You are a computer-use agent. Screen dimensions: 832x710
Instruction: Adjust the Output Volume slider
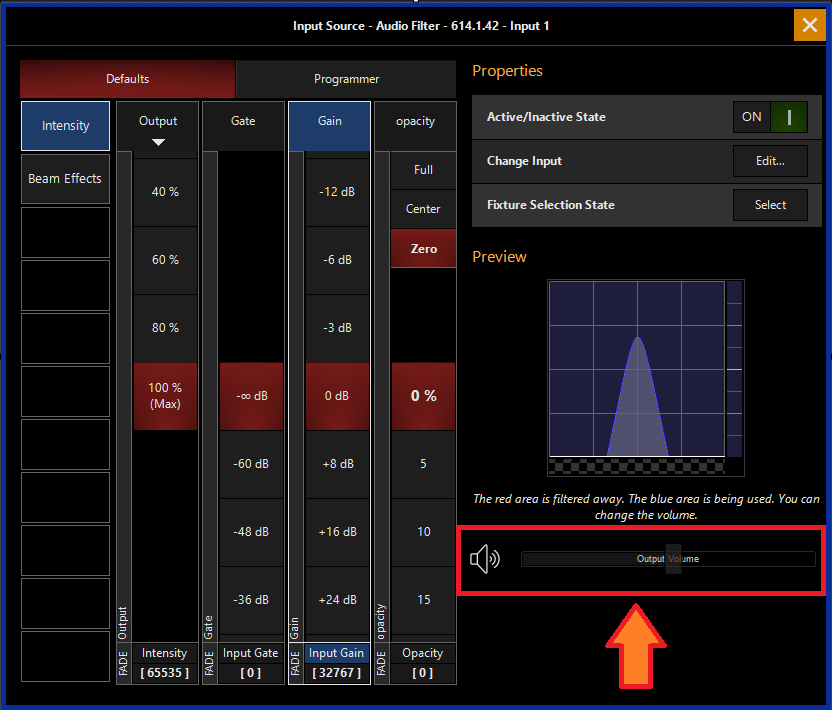click(x=668, y=559)
